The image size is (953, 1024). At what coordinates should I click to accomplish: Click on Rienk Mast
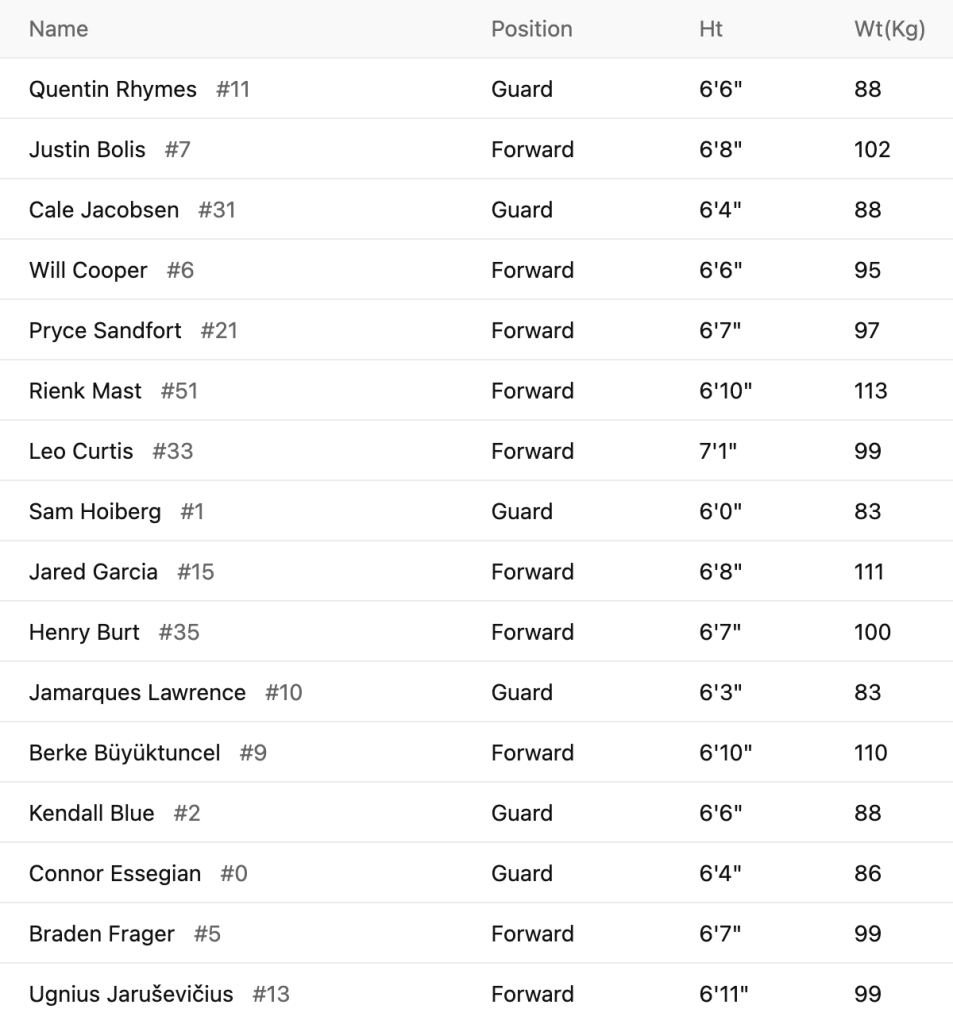(85, 391)
